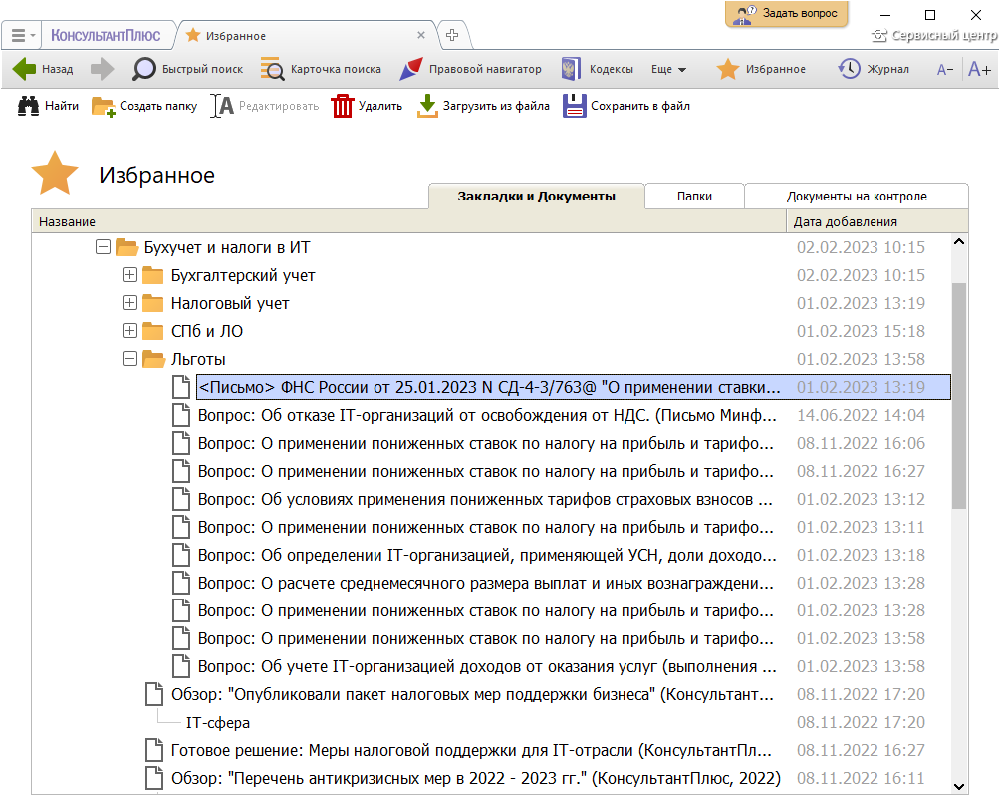This screenshot has width=1000, height=800.
Task: Expand the Налоговый учет folder
Action: click(129, 303)
